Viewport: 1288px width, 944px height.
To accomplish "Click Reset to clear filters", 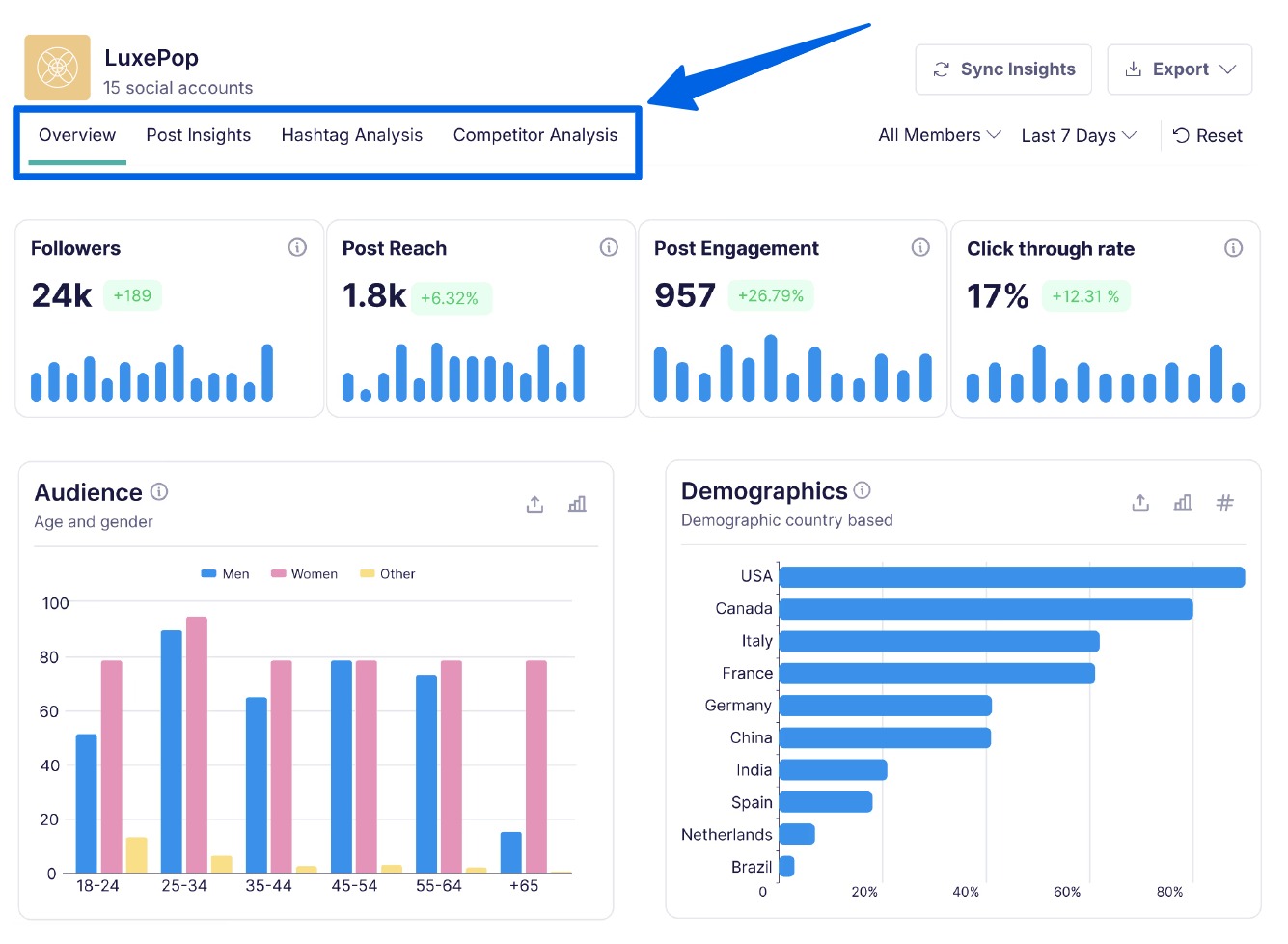I will [1207, 135].
